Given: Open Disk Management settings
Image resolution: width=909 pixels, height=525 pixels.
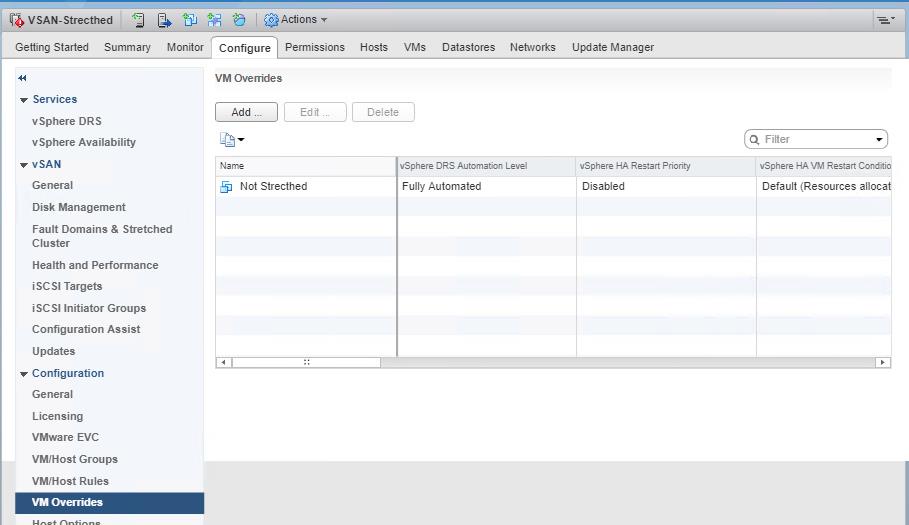Looking at the screenshot, I should 79,207.
